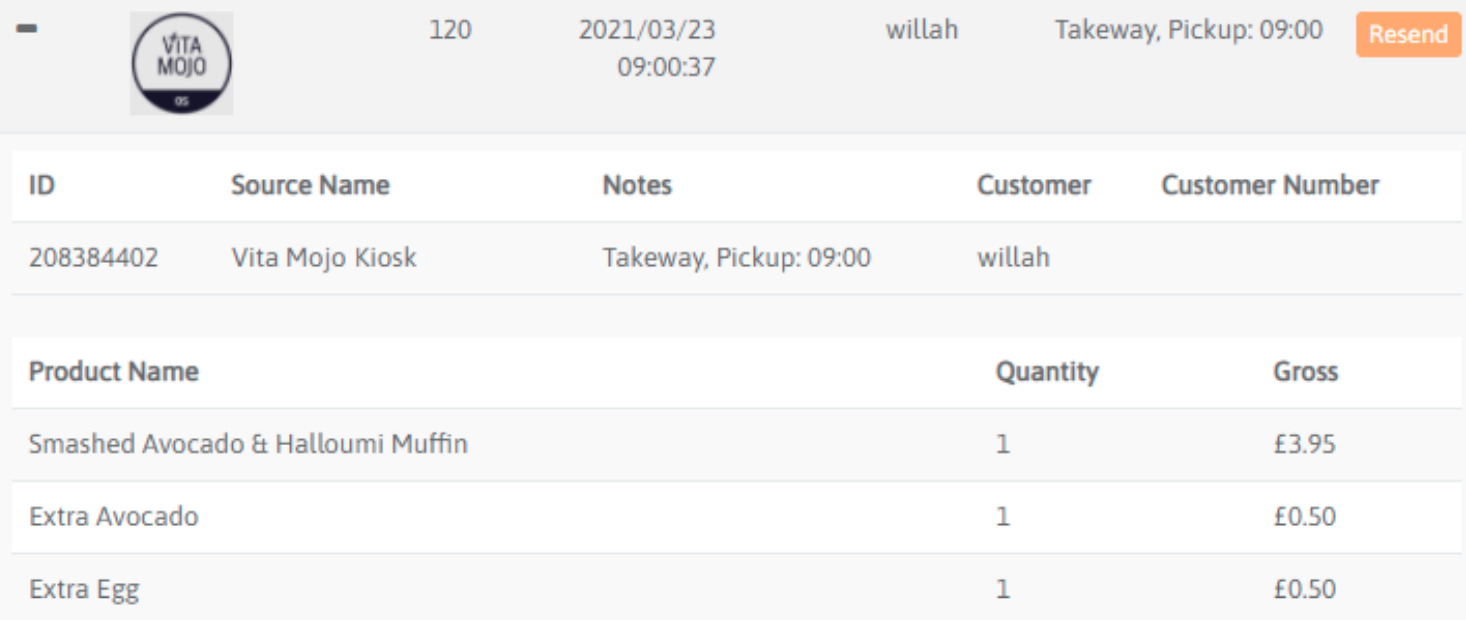Viewport: 1466px width, 620px height.
Task: Click the ID column header
Action: pos(41,185)
